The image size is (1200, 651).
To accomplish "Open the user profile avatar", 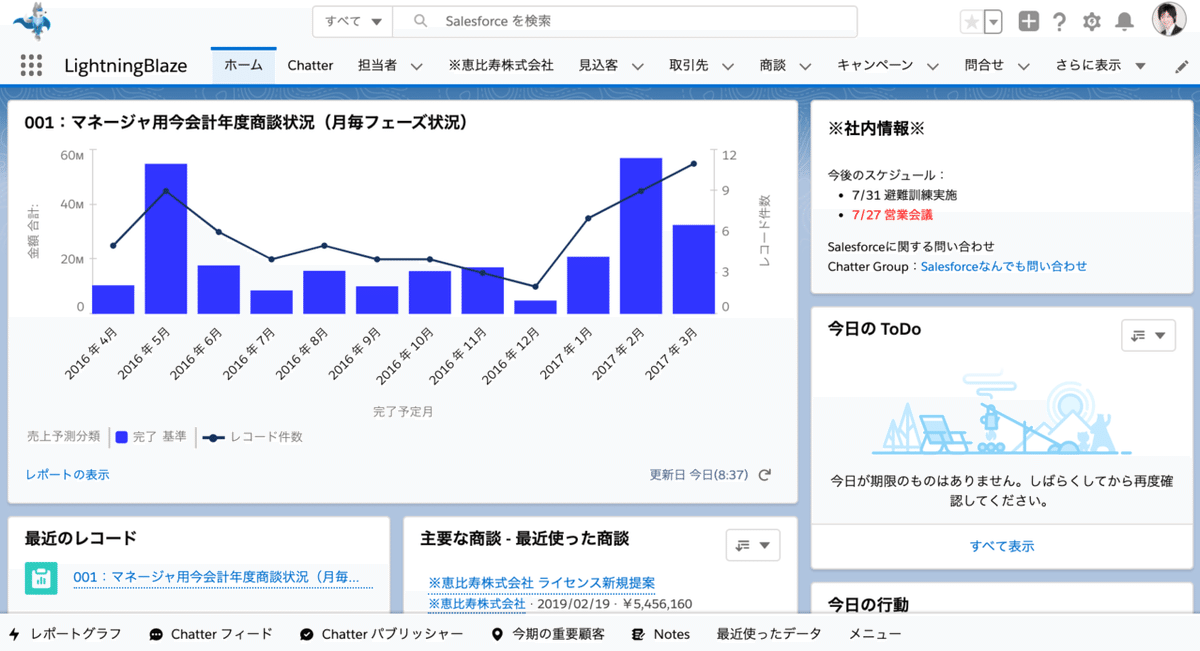I will pyautogui.click(x=1169, y=20).
